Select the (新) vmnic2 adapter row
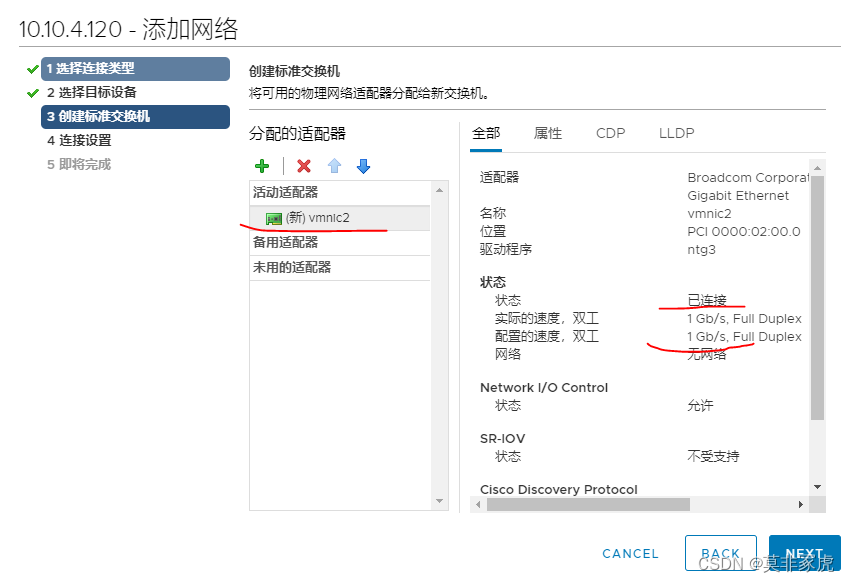850x582 pixels. tap(340, 218)
